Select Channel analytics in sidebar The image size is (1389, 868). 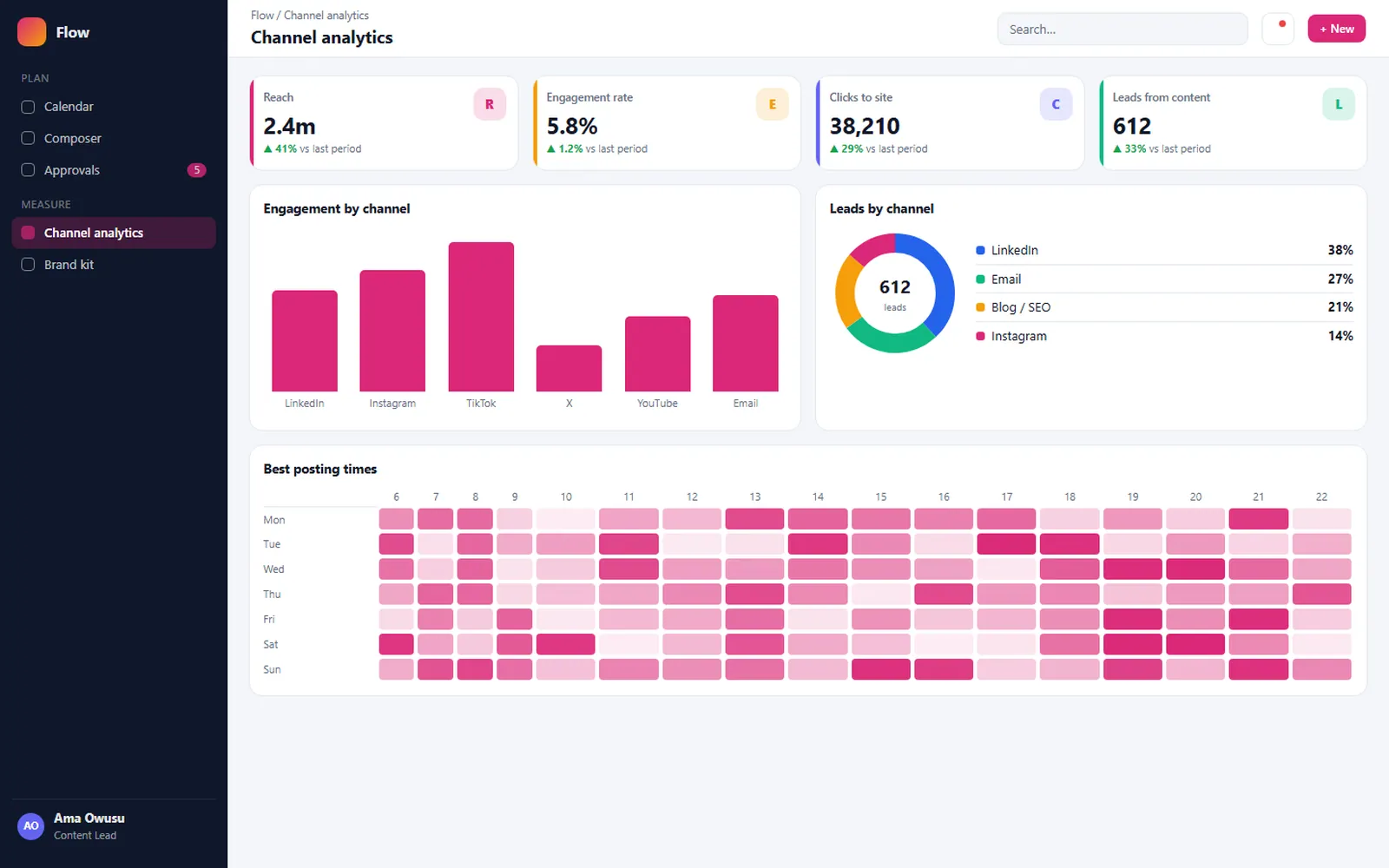click(x=114, y=233)
